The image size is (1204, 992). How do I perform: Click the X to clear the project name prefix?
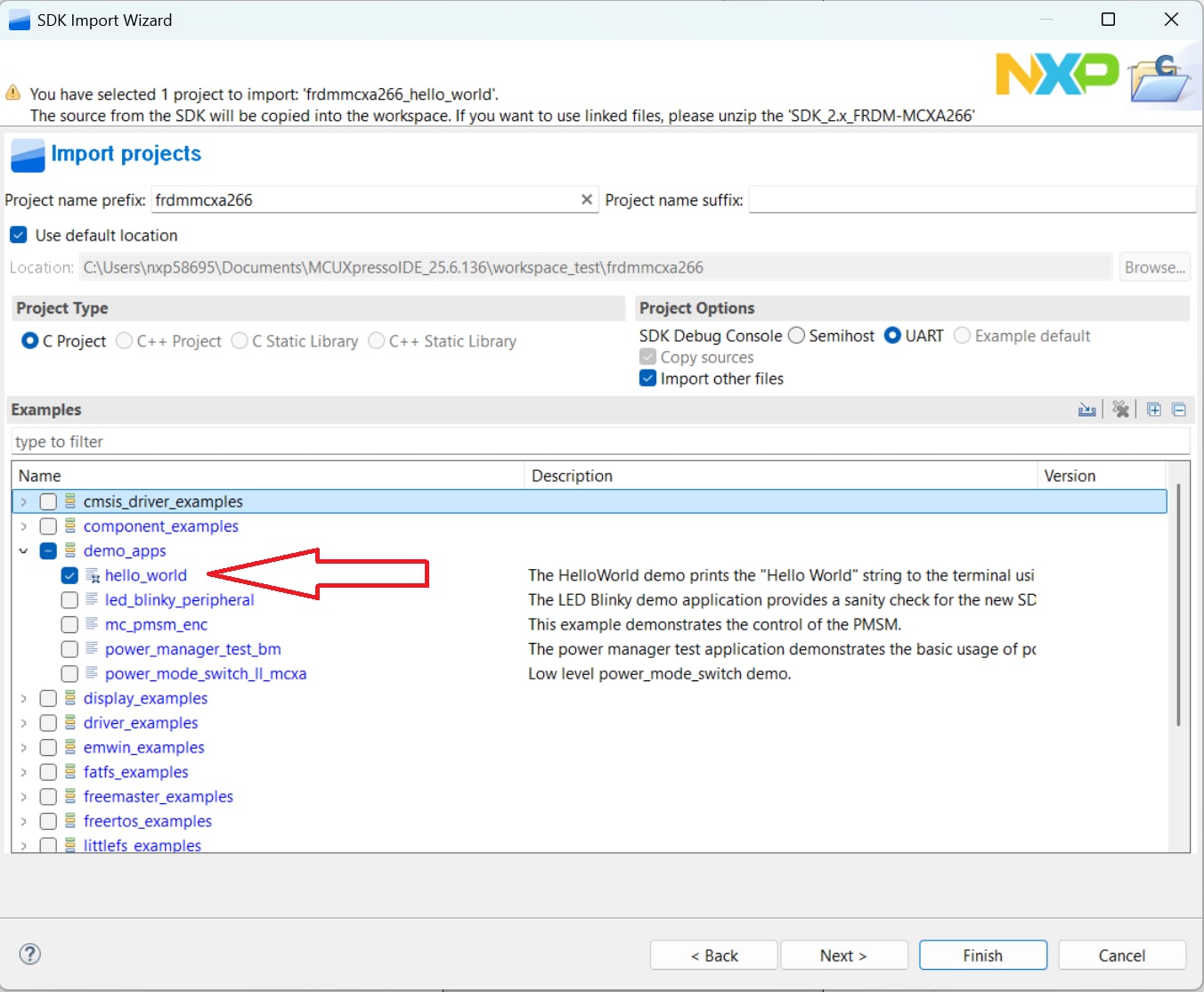click(587, 199)
